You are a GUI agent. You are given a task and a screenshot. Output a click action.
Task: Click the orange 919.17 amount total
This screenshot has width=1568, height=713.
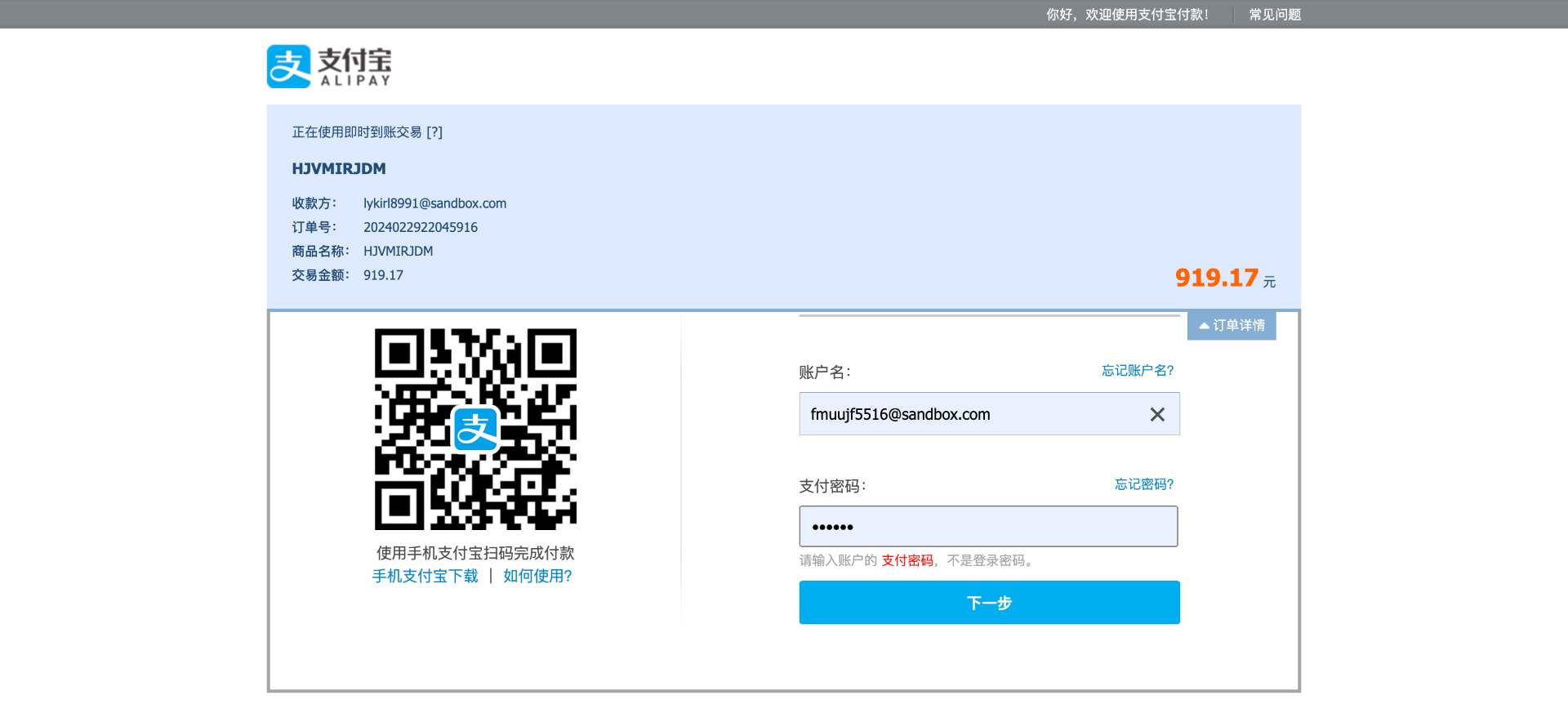tap(1217, 279)
